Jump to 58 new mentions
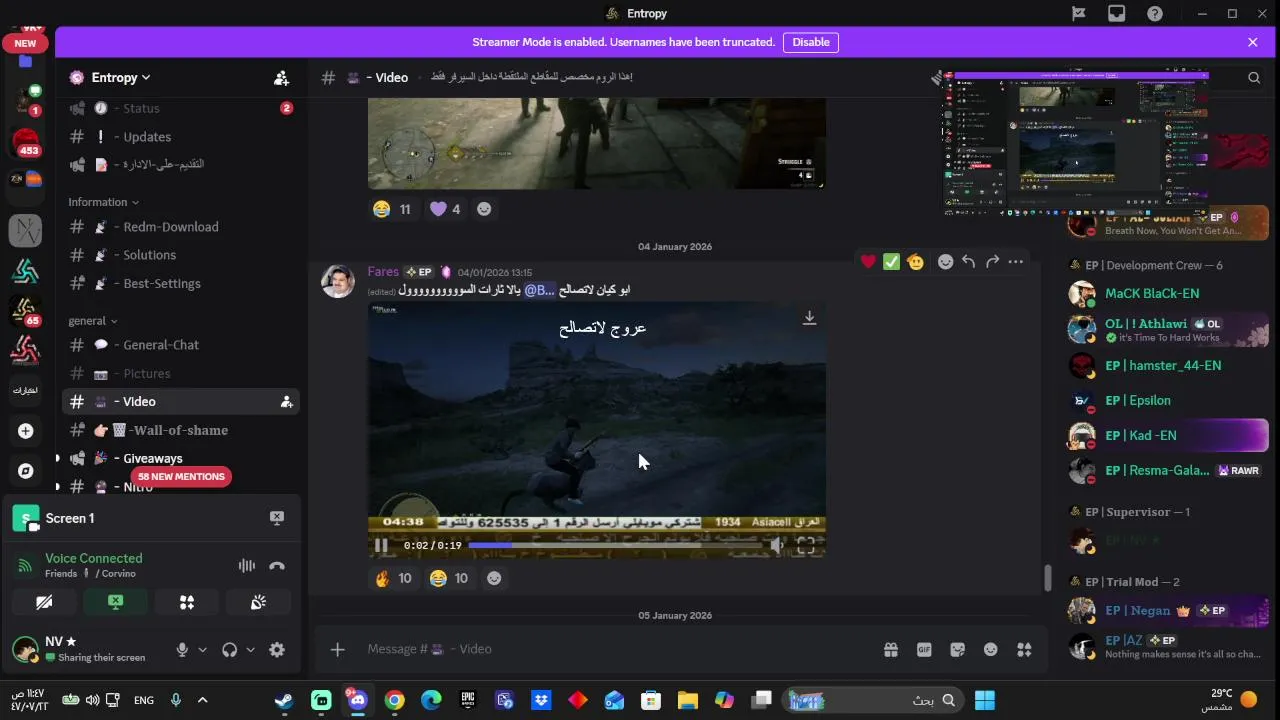 coord(181,477)
